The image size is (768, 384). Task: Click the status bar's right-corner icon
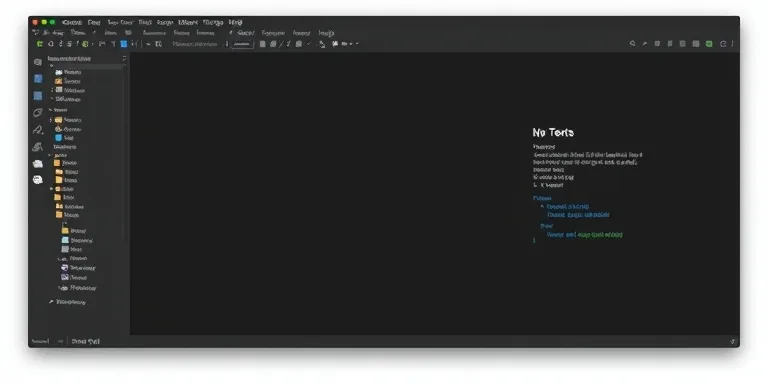pyautogui.click(x=732, y=341)
